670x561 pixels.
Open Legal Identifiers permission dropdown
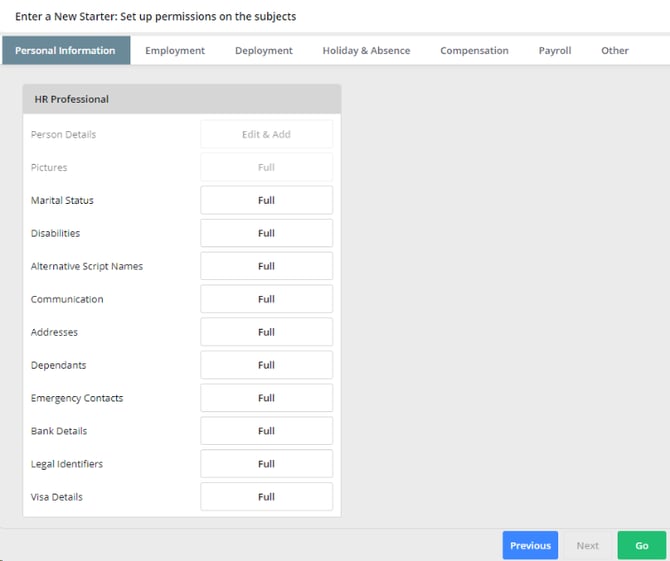(x=266, y=464)
